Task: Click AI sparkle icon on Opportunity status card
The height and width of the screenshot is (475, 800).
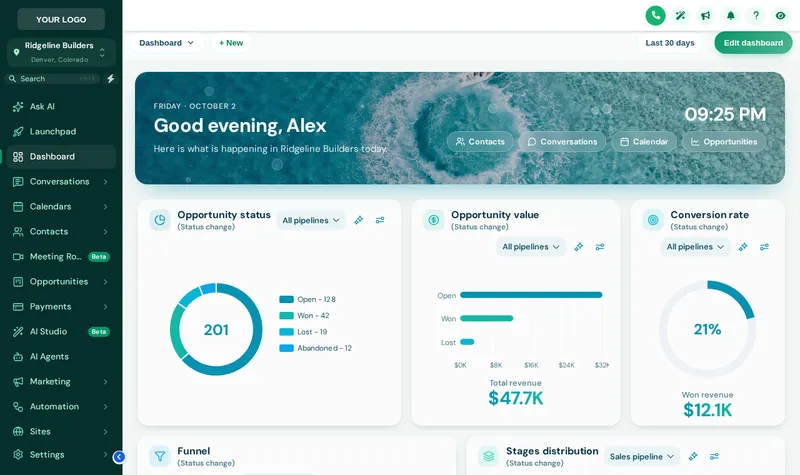Action: [359, 220]
